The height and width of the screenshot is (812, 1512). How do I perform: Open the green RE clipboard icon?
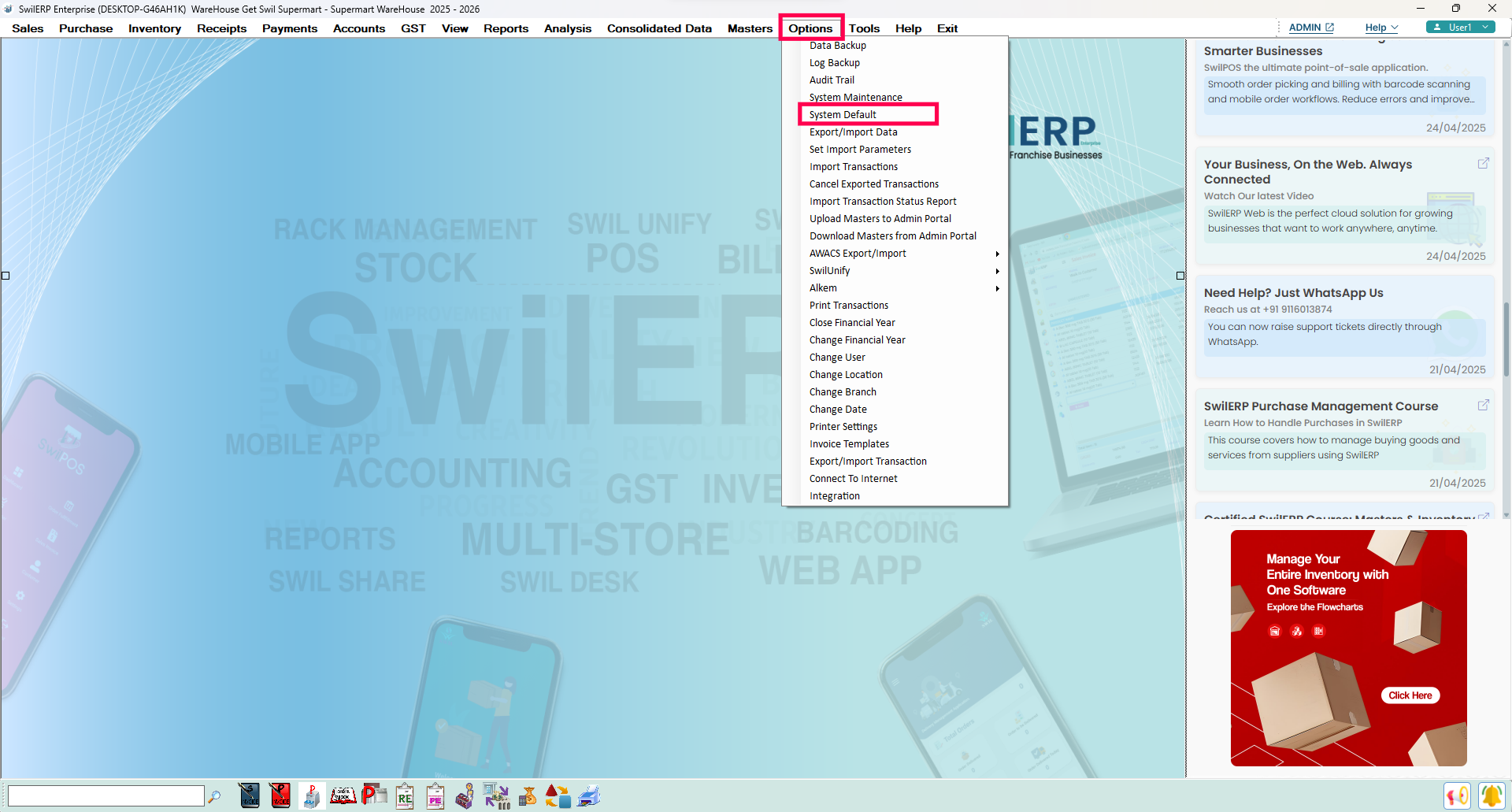(x=405, y=795)
